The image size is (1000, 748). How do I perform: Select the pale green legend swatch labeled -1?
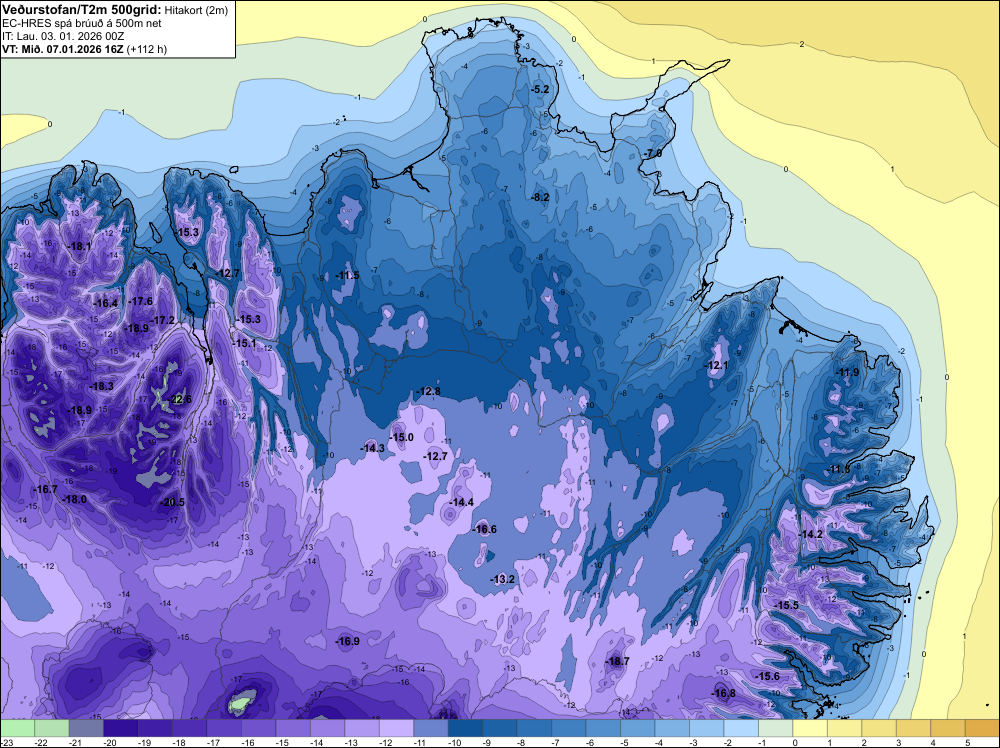[x=776, y=728]
